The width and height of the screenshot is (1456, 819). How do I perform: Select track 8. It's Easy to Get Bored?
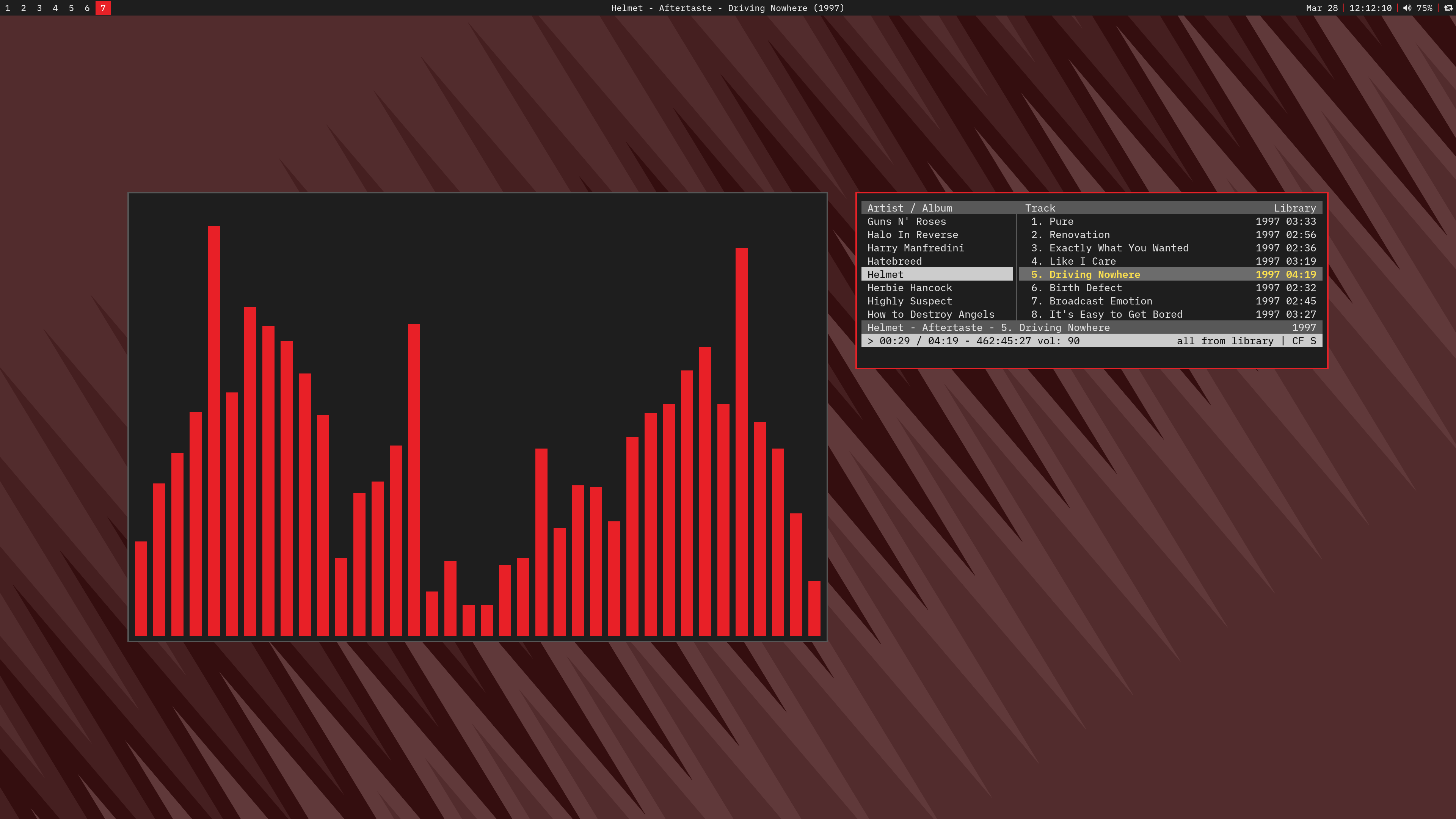pyautogui.click(x=1170, y=314)
